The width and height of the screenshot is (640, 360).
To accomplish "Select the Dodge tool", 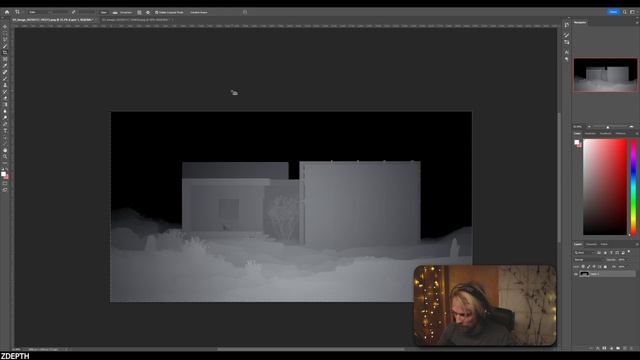I will pos(5,118).
